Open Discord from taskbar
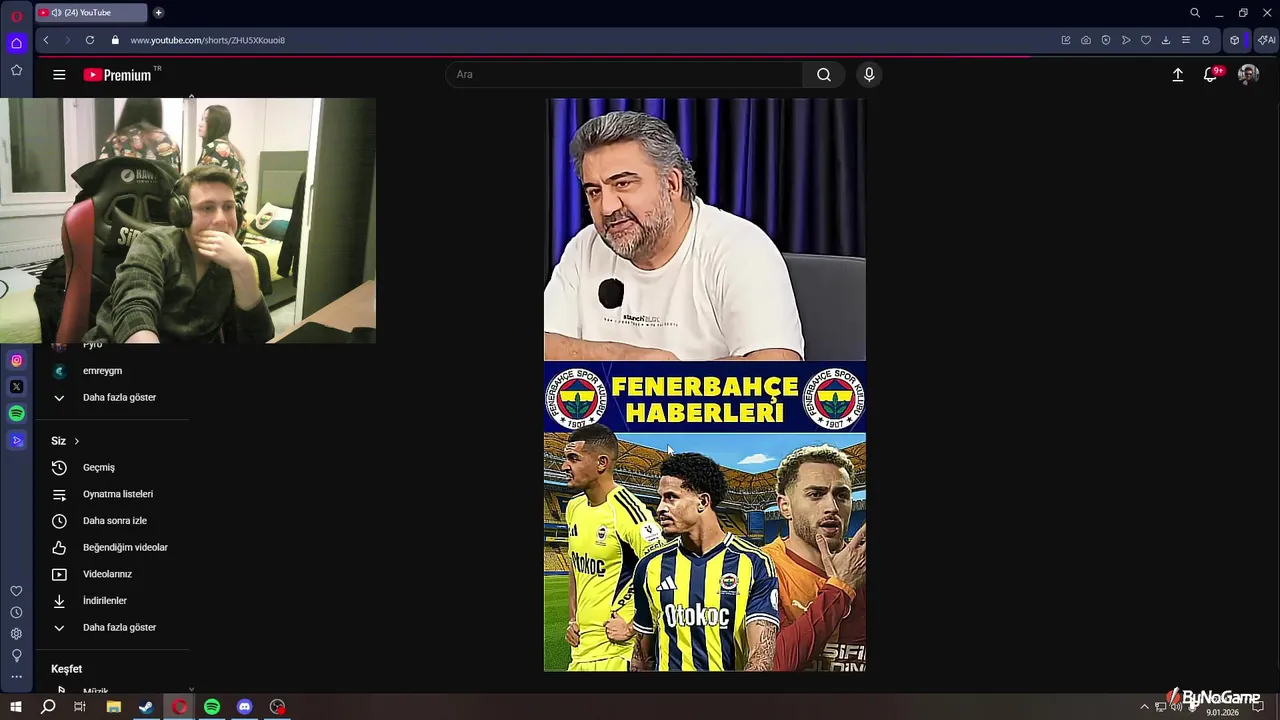The height and width of the screenshot is (720, 1280). [x=245, y=707]
